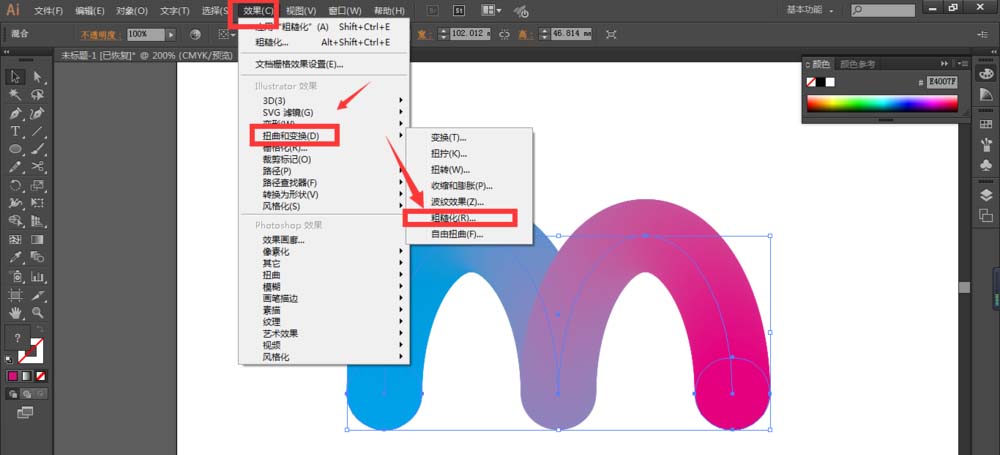This screenshot has height=455, width=1000.
Task: Open the 编辑(E) menu
Action: (89, 11)
